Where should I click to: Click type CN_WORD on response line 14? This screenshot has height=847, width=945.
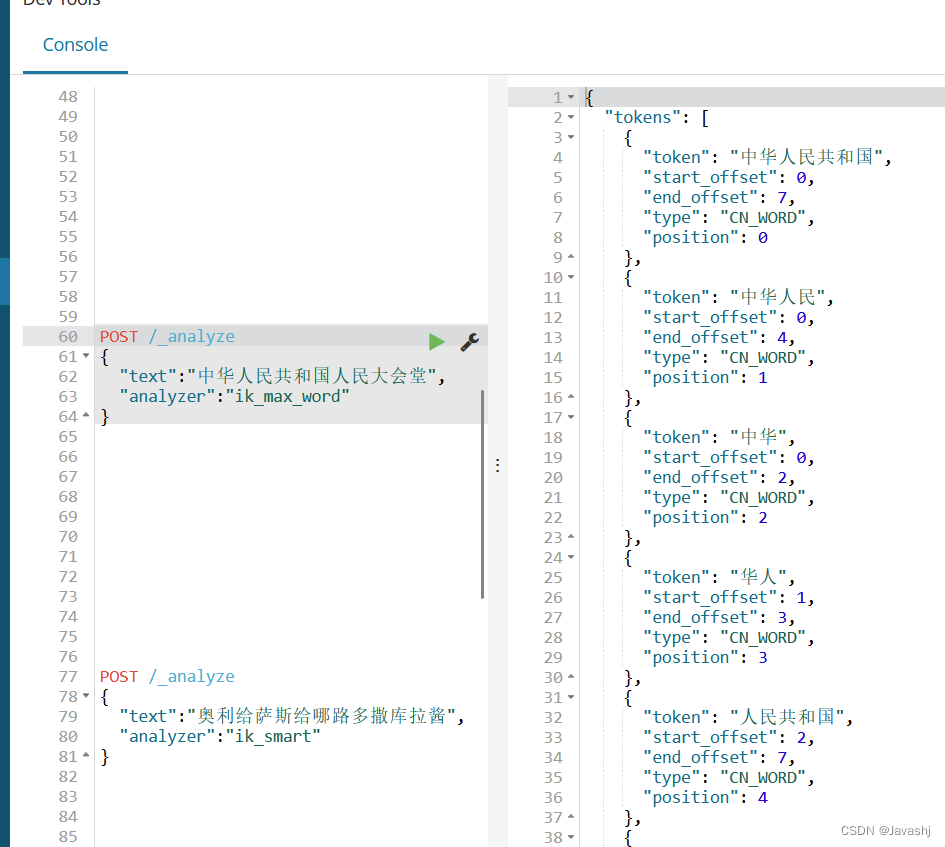click(x=763, y=357)
